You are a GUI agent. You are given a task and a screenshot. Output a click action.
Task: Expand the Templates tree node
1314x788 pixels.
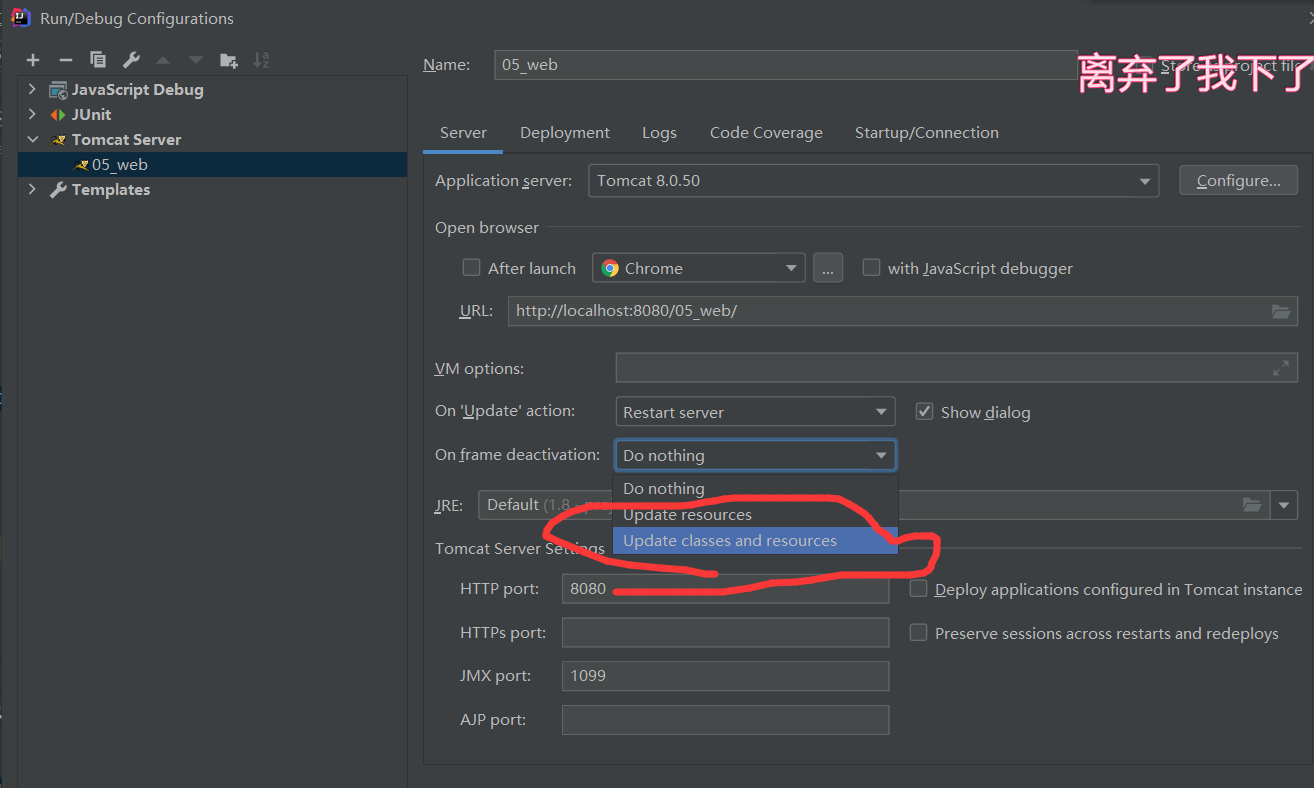pyautogui.click(x=32, y=190)
